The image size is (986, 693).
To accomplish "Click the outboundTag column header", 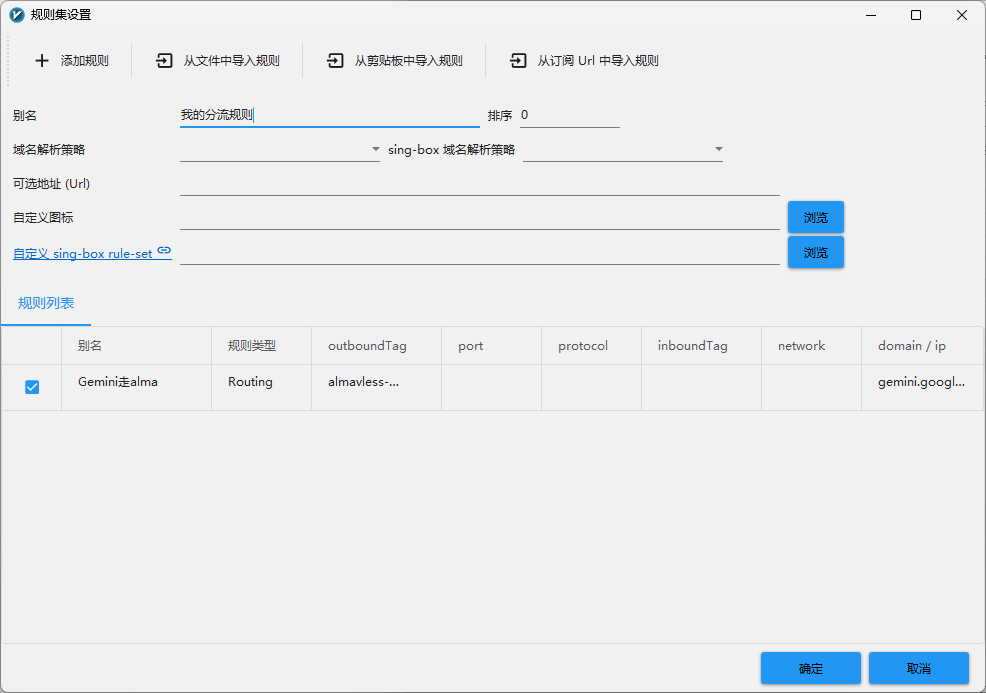I will [x=367, y=346].
